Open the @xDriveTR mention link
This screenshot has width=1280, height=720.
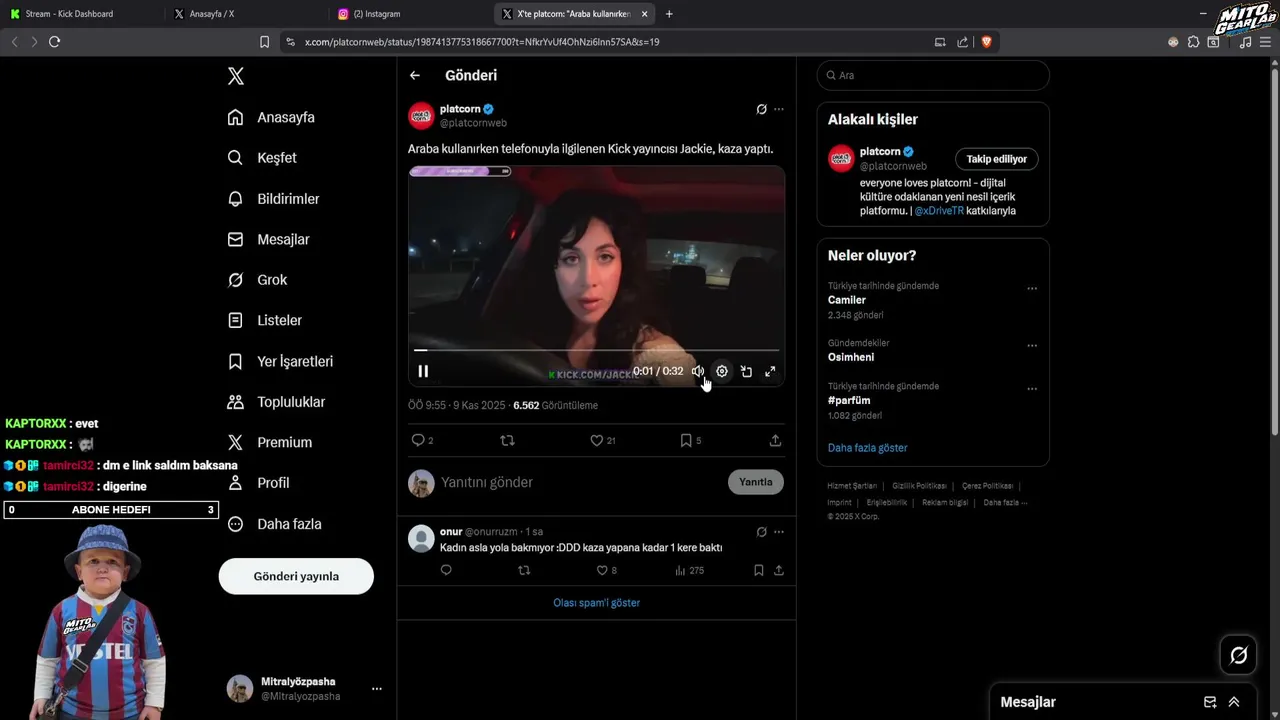coord(939,211)
